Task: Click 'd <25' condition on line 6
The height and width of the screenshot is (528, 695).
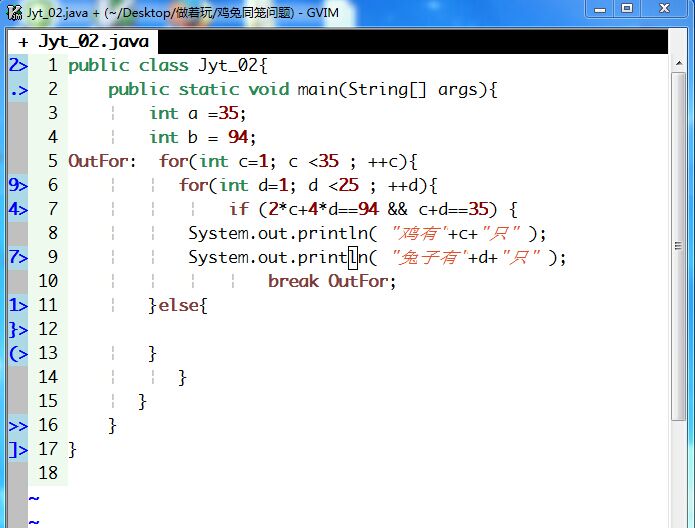Action: pos(333,185)
